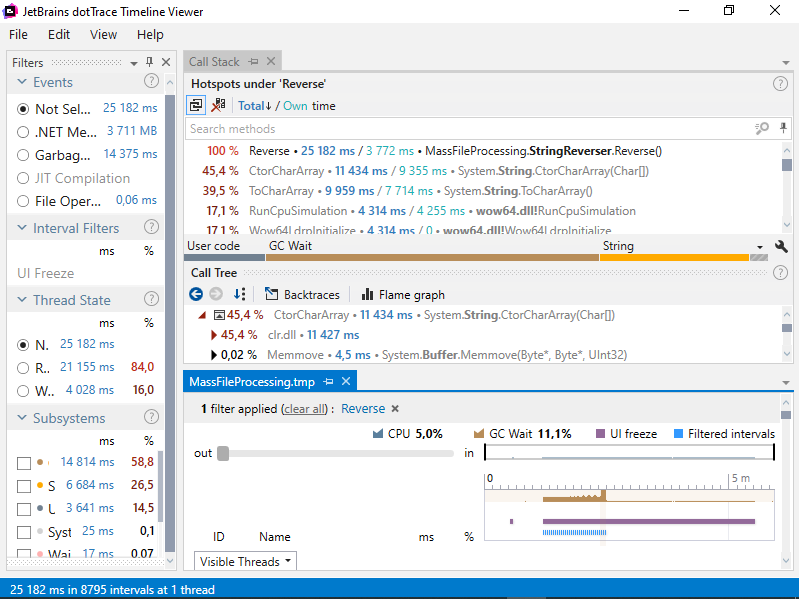Select .NET Memory Allocations radio button
The height and width of the screenshot is (599, 799).
click(x=23, y=132)
